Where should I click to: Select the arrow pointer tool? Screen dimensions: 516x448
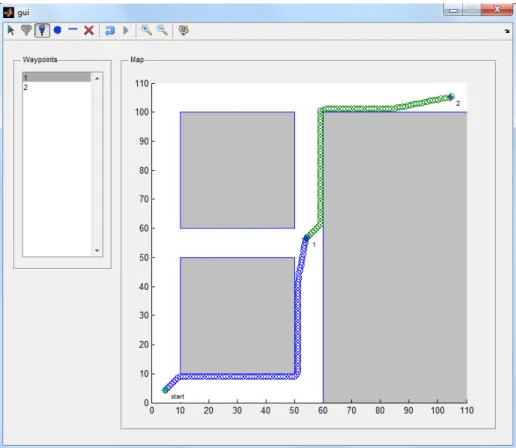(11, 30)
